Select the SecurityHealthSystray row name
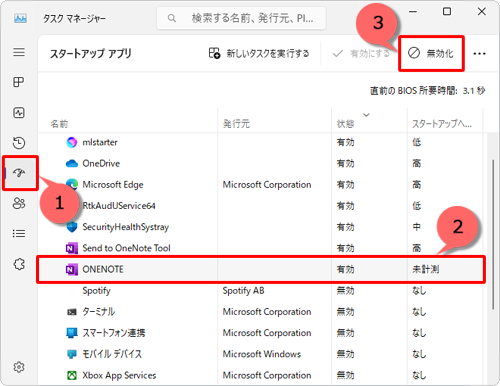The height and width of the screenshot is (386, 500). coord(126,227)
